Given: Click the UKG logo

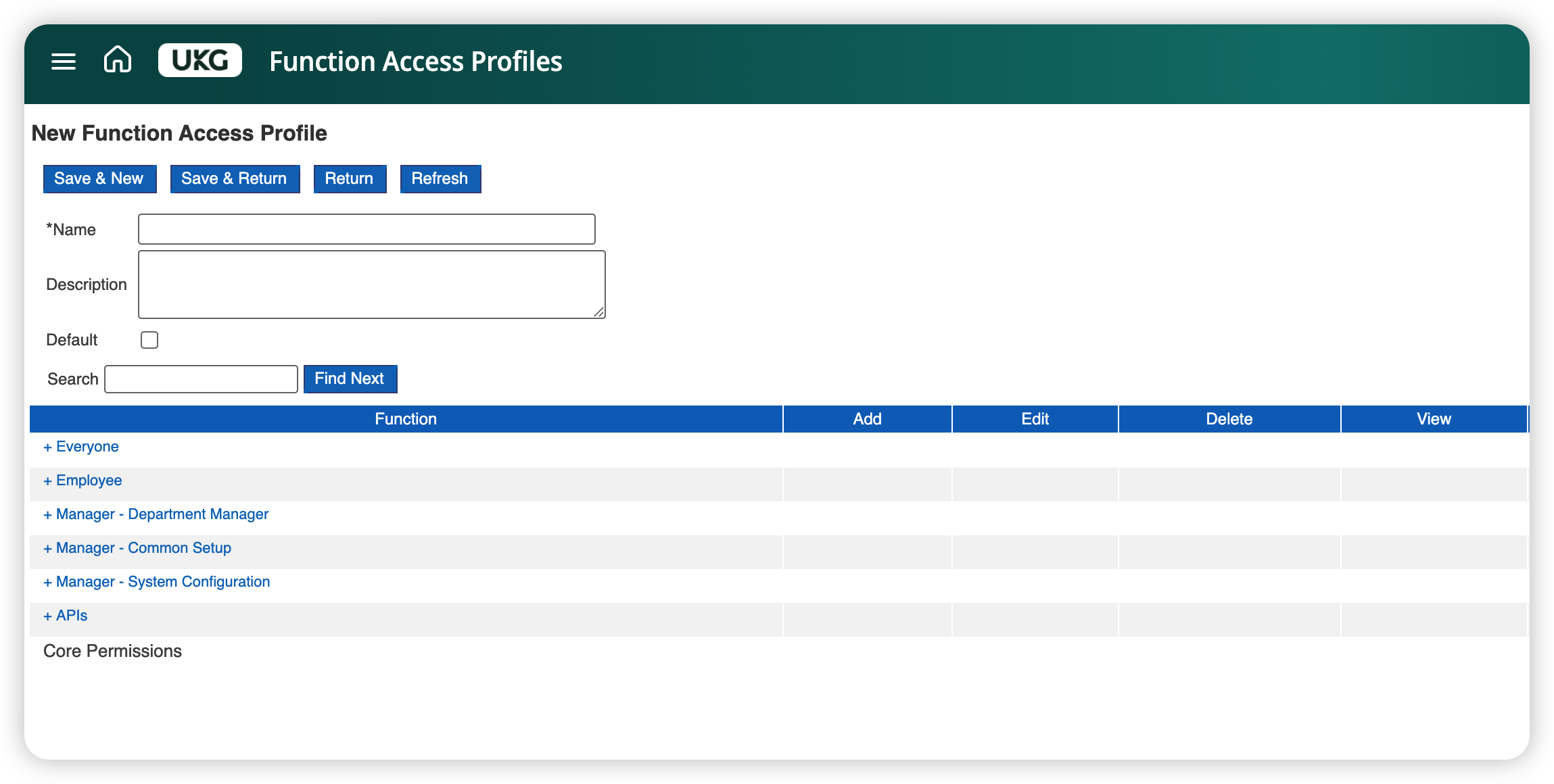Looking at the screenshot, I should [199, 61].
